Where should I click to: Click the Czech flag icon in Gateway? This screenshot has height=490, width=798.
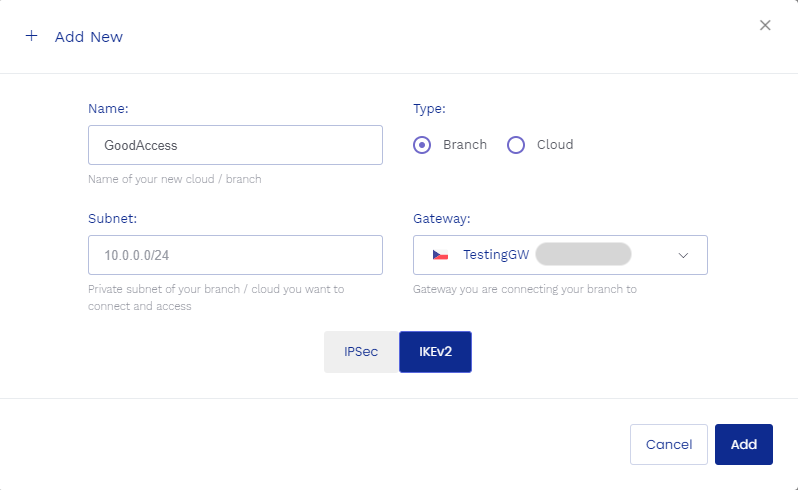tap(440, 255)
